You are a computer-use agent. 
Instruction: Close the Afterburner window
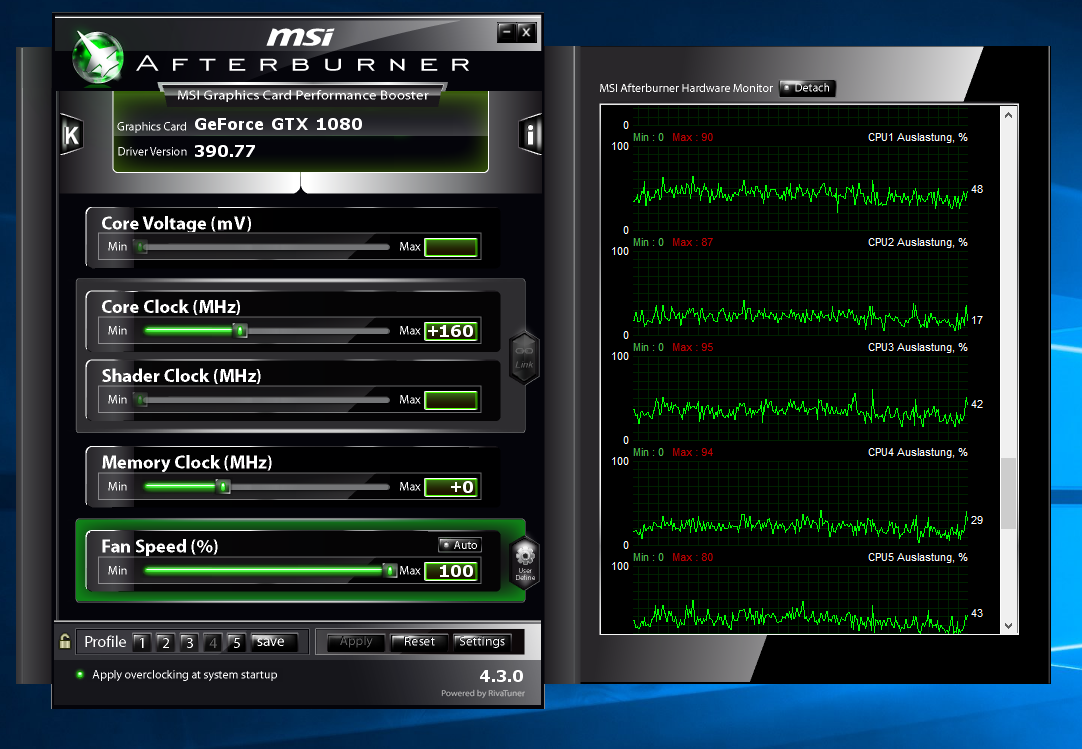point(527,32)
